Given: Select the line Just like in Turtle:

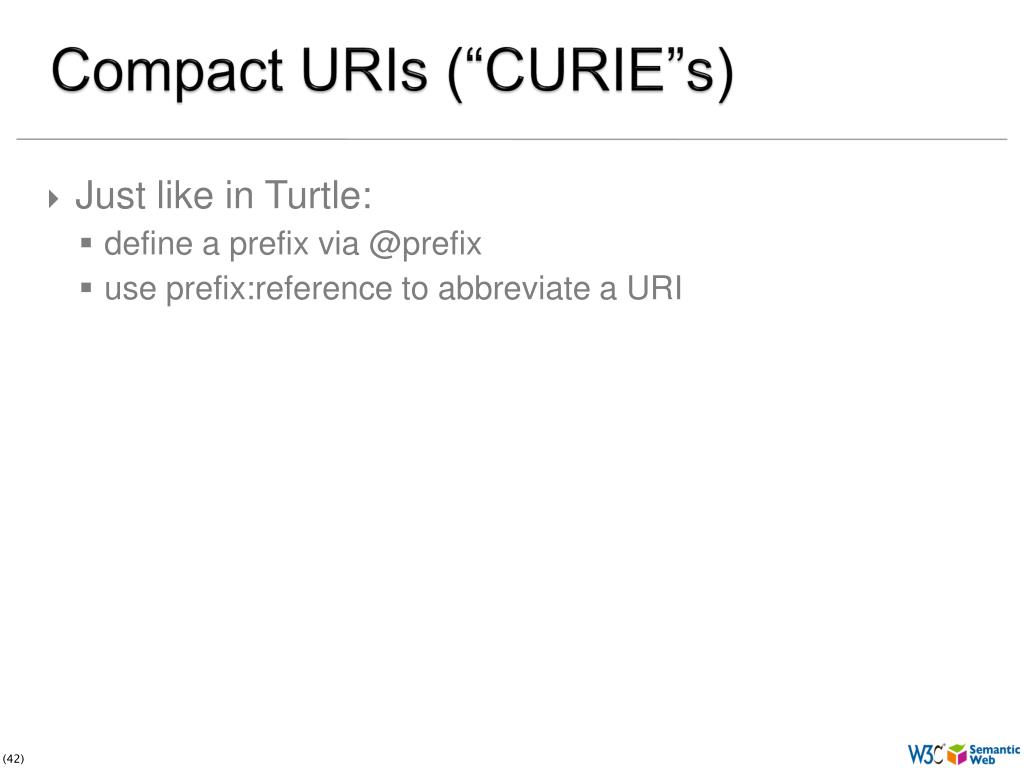Looking at the screenshot, I should pyautogui.click(x=223, y=195).
